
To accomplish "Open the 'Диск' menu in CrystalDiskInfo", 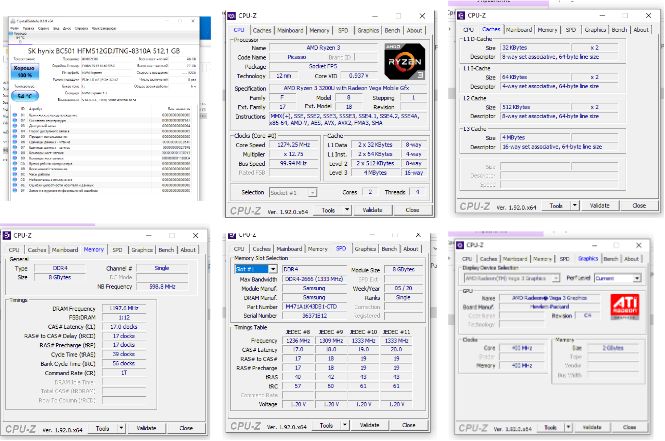I will [x=67, y=28].
